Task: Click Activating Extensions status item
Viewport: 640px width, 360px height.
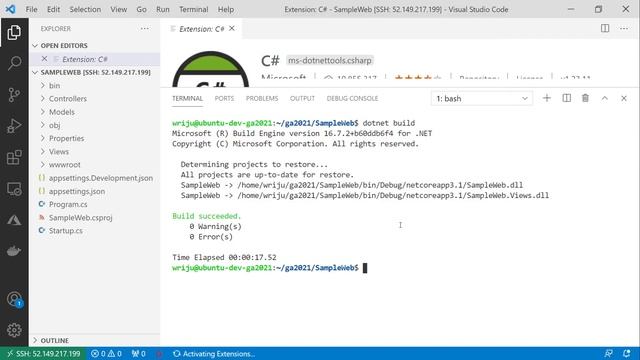Action: pyautogui.click(x=214, y=353)
